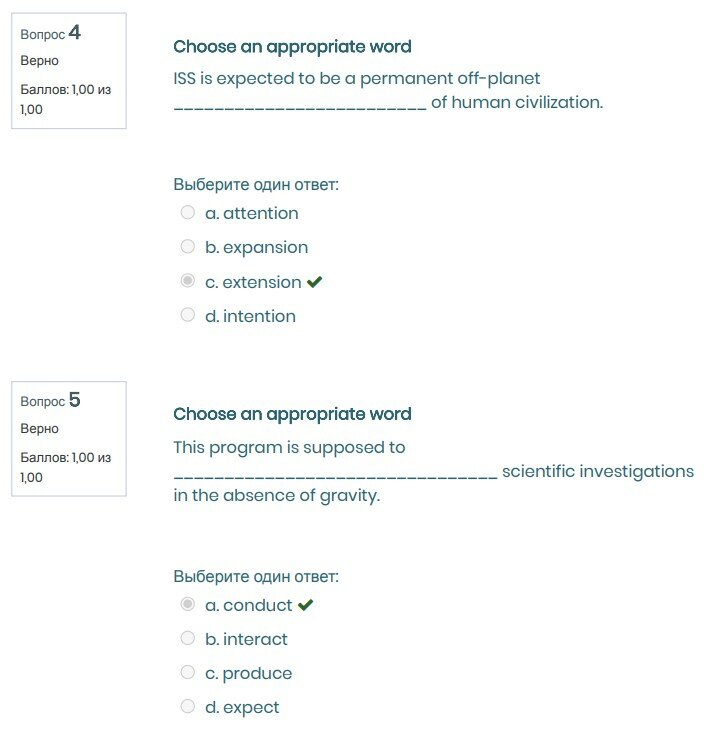The height and width of the screenshot is (751, 722).
Task: Click the 'interact' answer label text
Action: click(255, 639)
